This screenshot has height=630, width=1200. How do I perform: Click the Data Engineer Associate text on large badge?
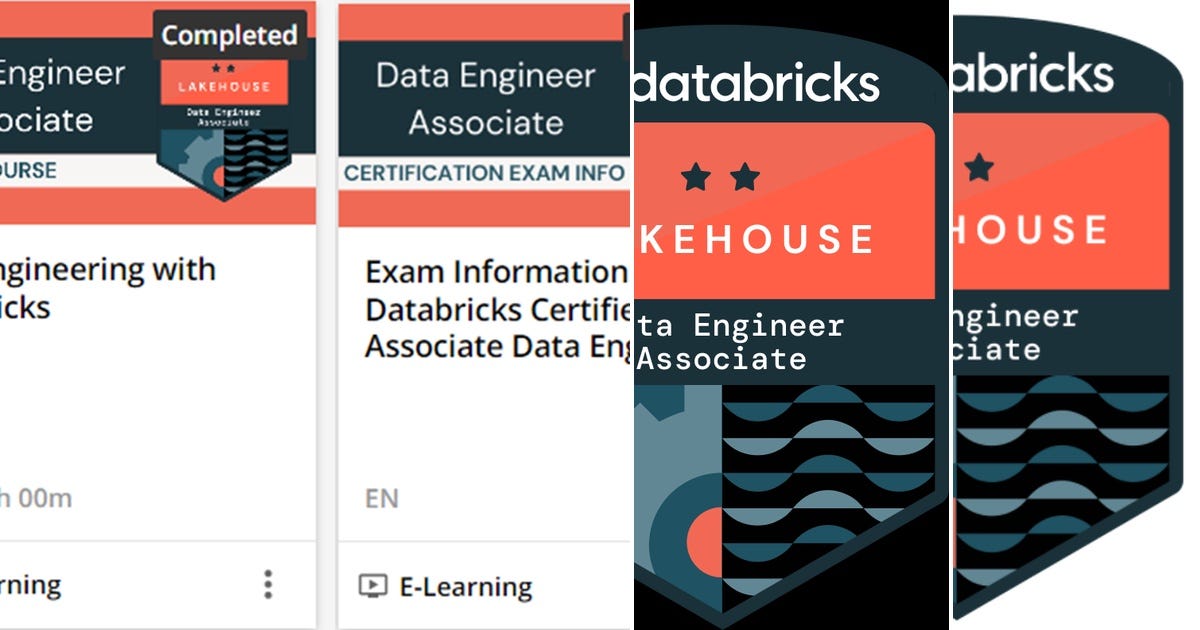(740, 342)
